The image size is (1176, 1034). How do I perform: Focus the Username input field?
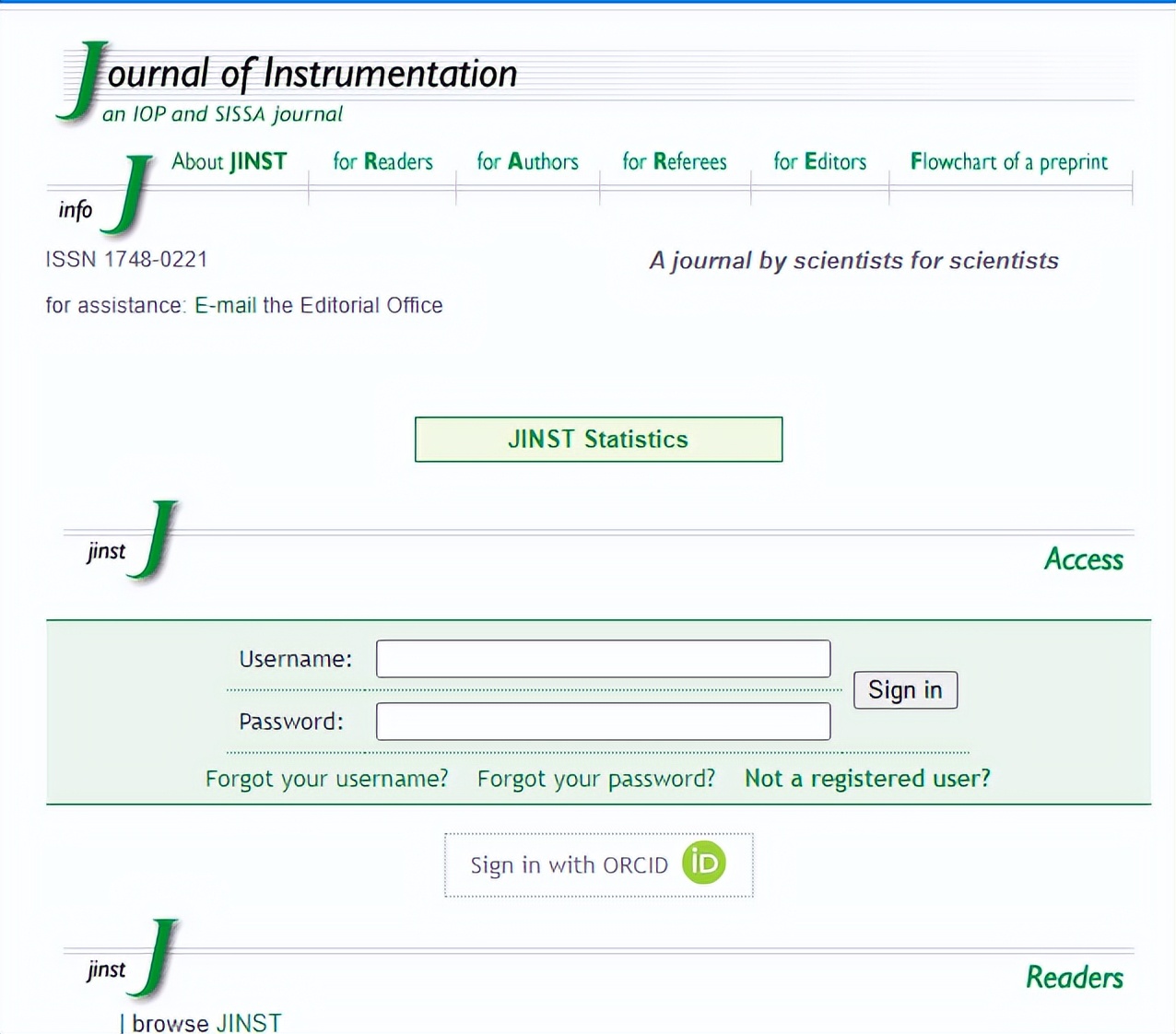[603, 659]
